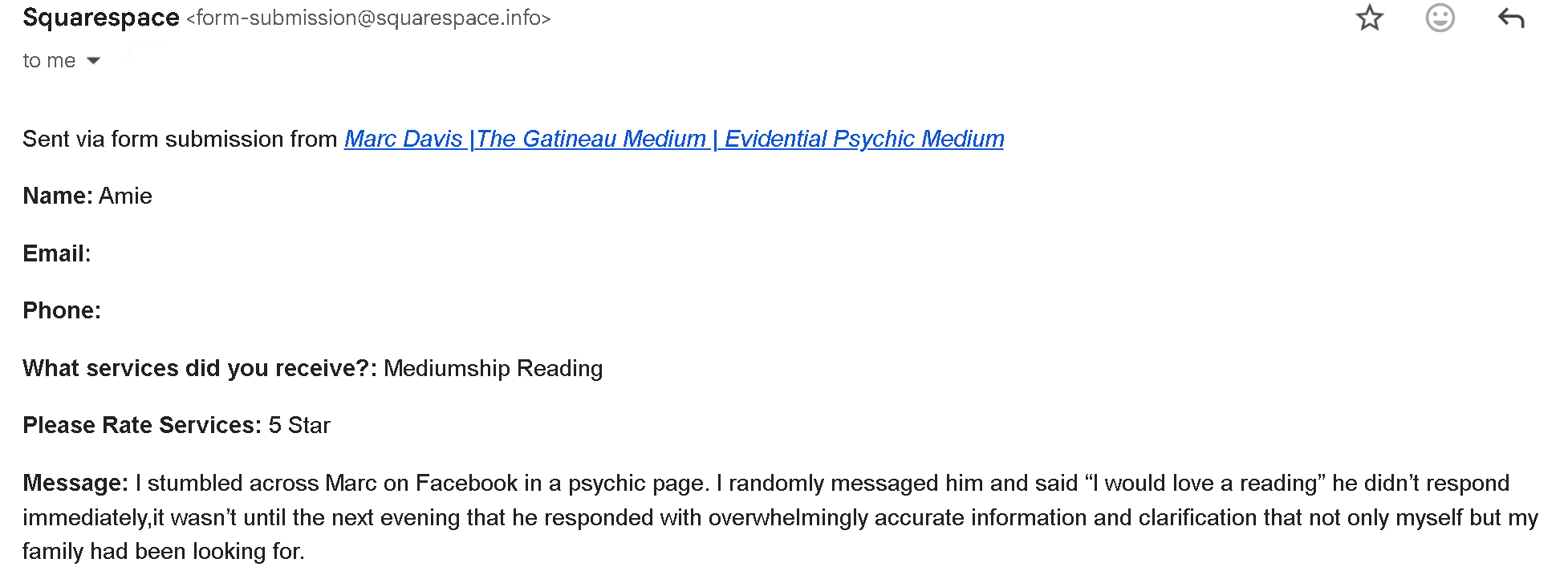Click the form-submission@squarespace.info sender address

click(368, 18)
